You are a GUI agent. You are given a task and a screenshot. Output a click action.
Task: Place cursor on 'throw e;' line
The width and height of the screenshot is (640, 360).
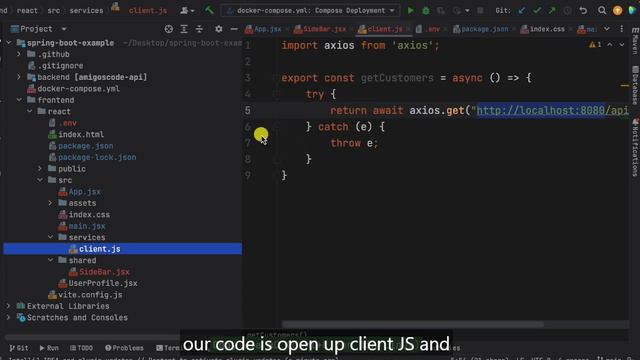[354, 143]
